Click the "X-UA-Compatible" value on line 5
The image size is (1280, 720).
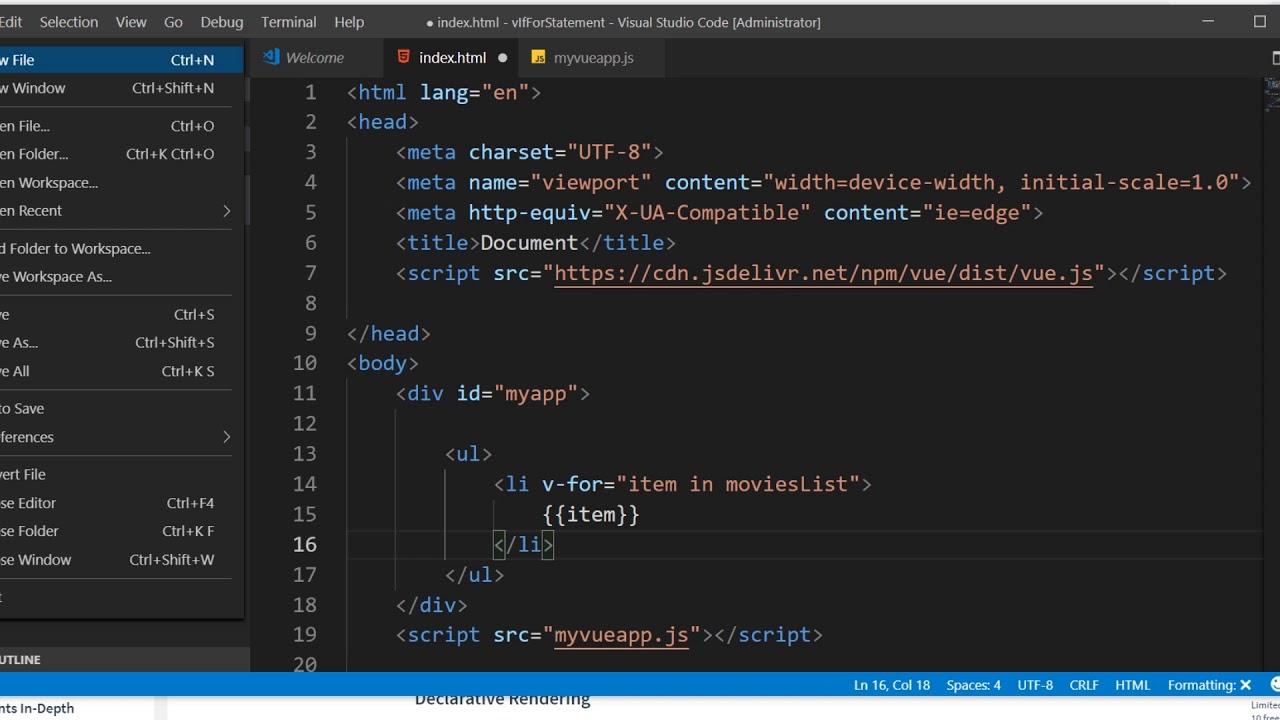(x=707, y=213)
